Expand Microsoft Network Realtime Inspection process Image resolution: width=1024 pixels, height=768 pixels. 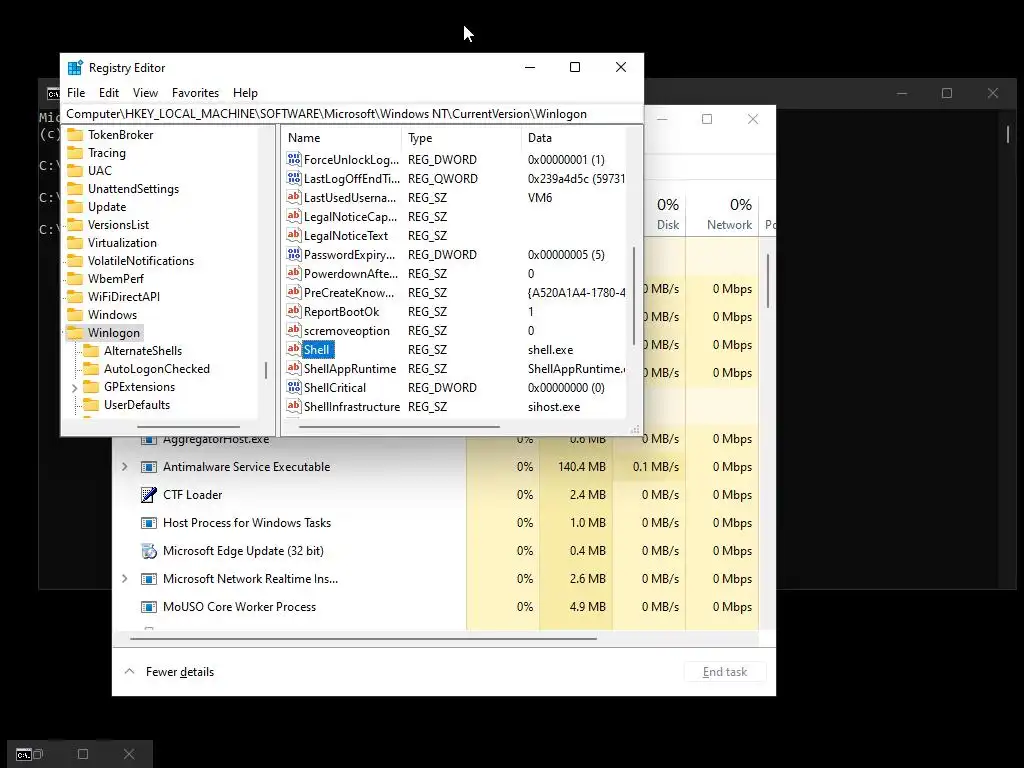click(x=125, y=579)
